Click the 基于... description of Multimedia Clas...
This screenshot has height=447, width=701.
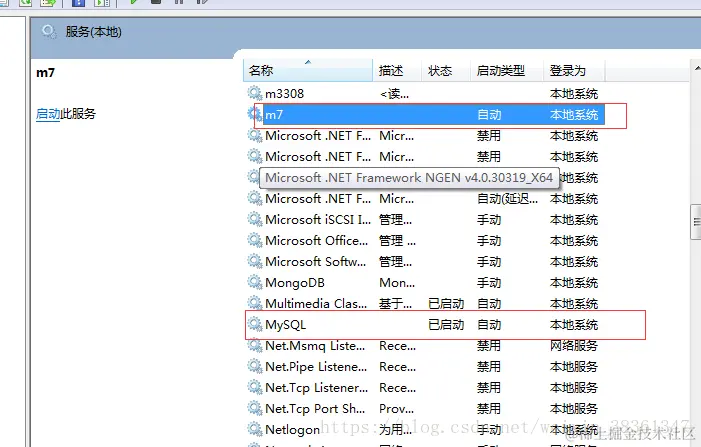(x=396, y=304)
